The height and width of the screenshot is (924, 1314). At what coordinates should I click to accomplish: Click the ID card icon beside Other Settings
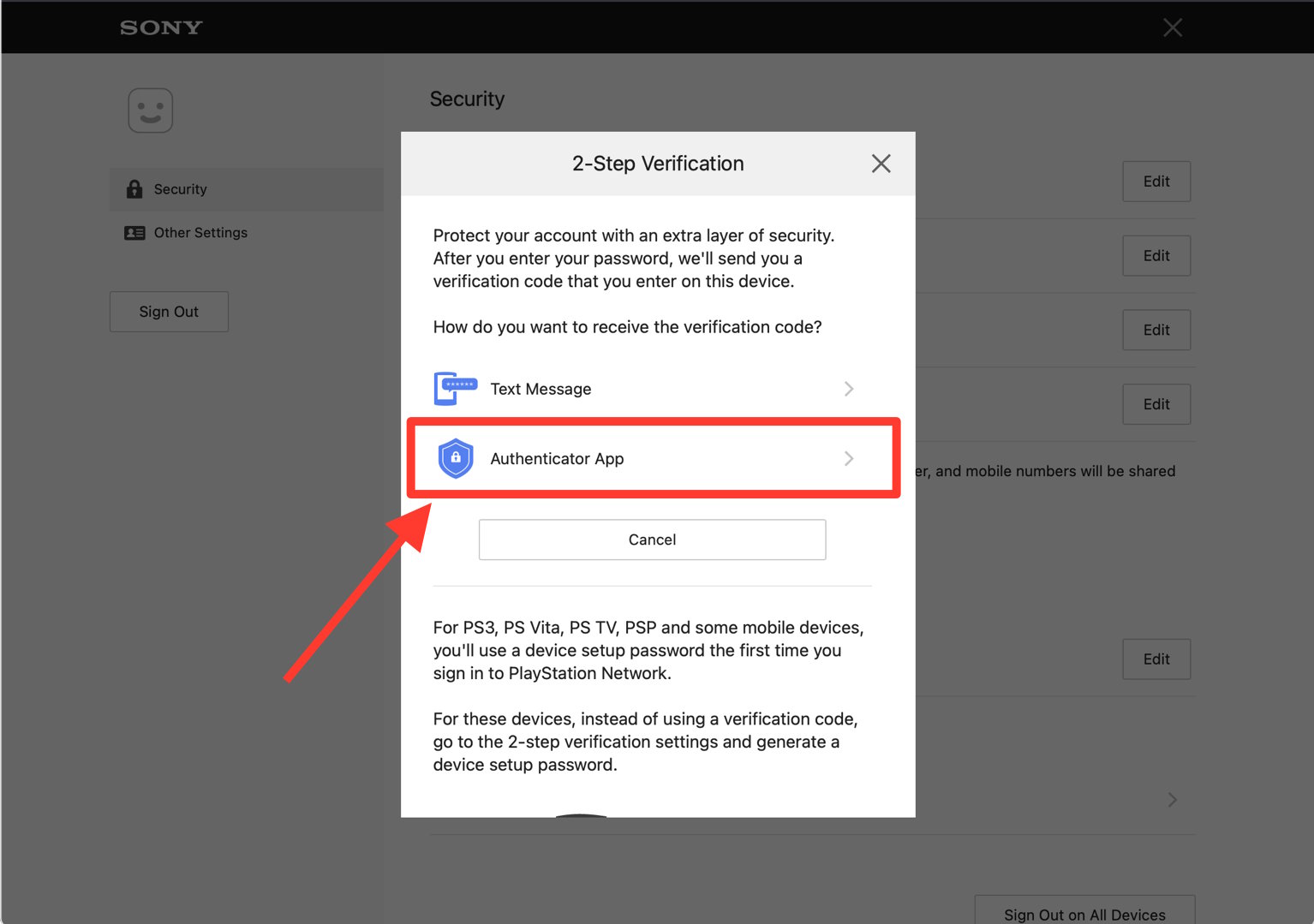tap(134, 233)
